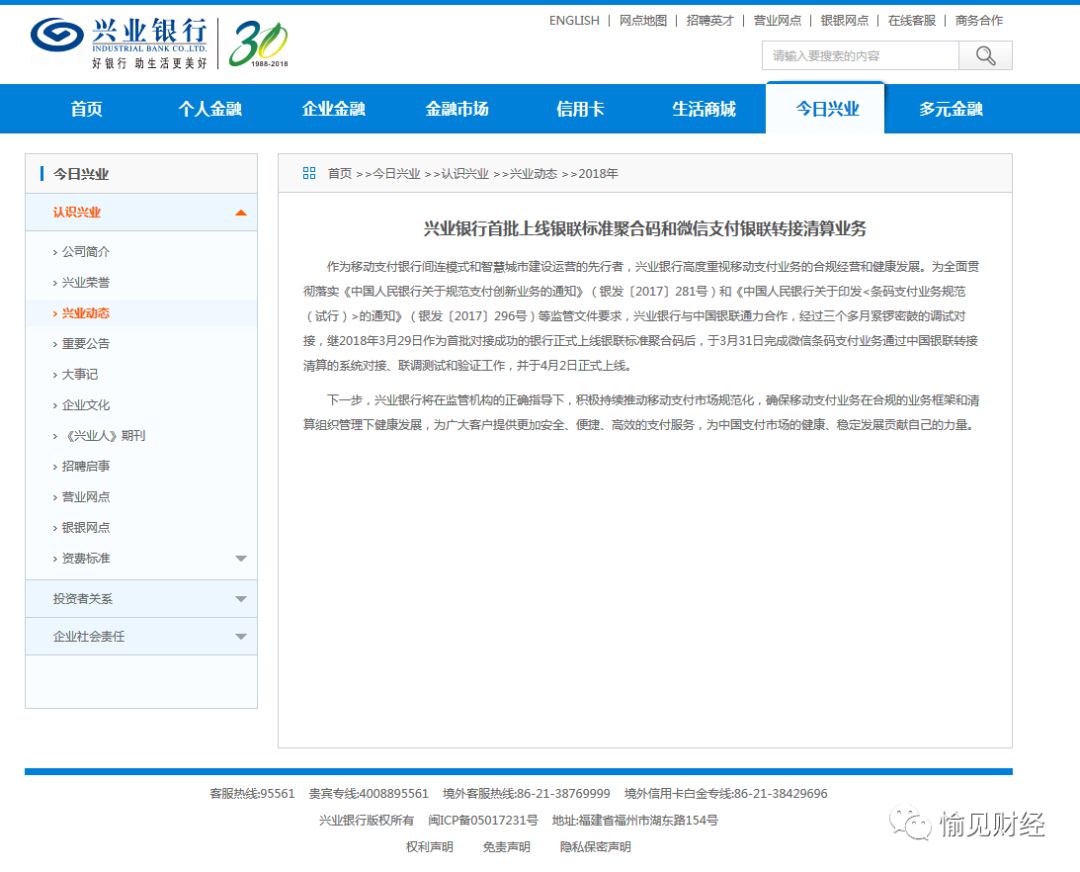Click the 地址:福建省福州市湖东路154号 footer text
This screenshot has height=872, width=1080.
635,820
